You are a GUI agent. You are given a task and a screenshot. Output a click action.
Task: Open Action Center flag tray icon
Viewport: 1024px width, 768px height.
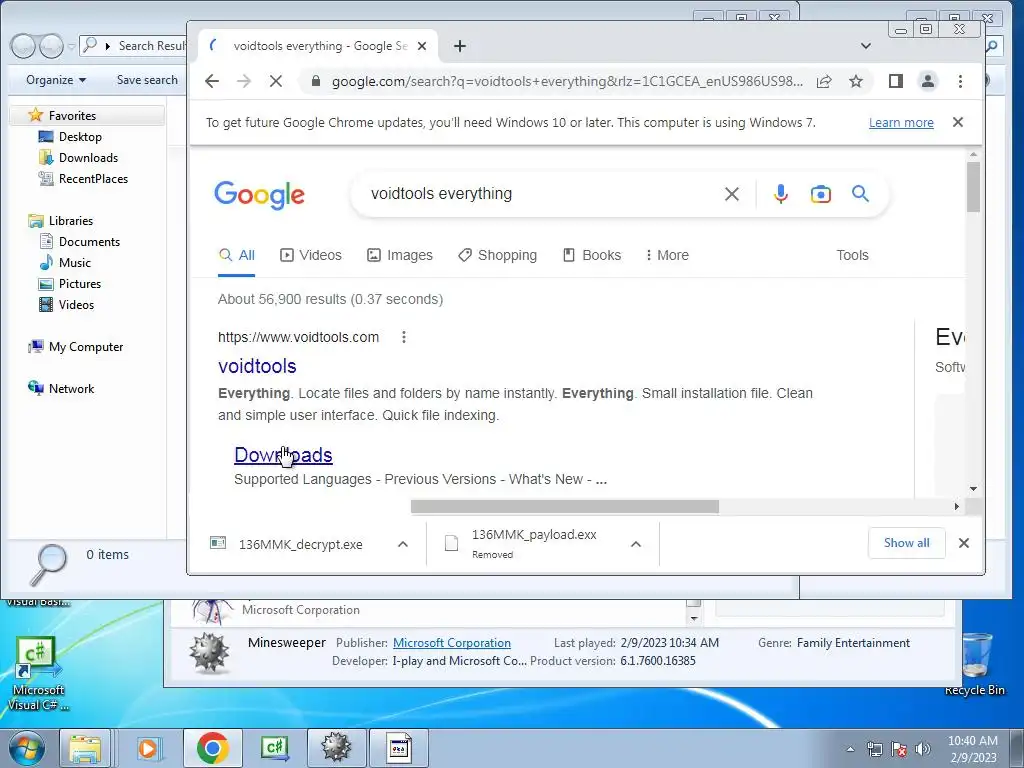click(x=899, y=749)
